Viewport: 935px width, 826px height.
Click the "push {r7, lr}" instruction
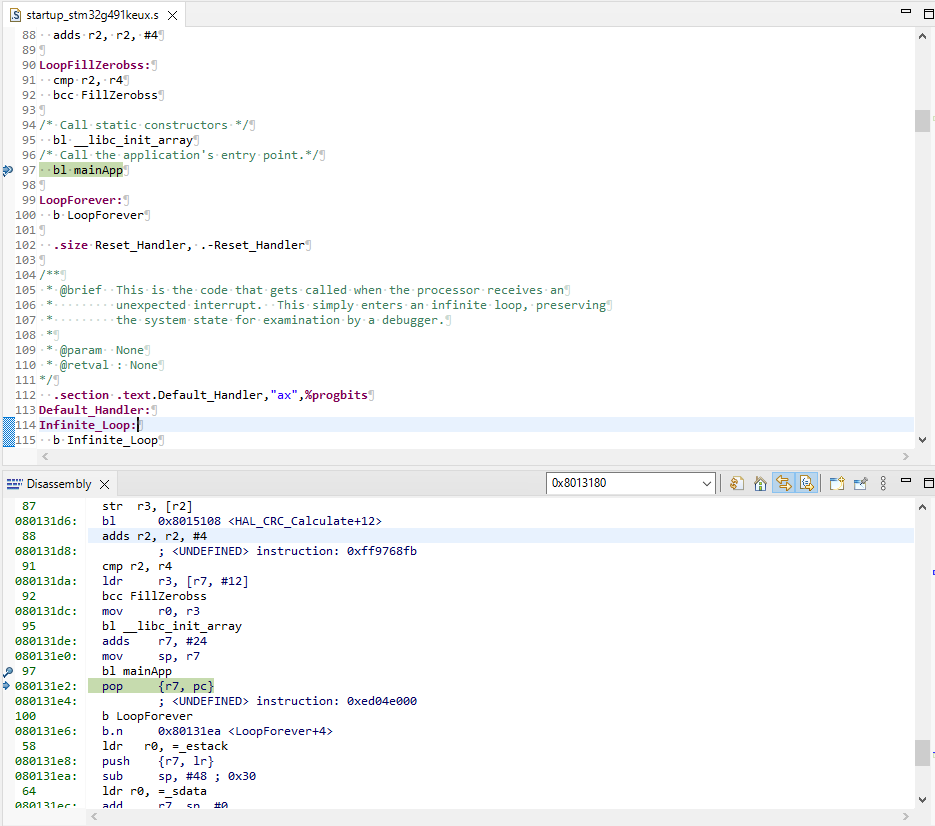[157, 761]
